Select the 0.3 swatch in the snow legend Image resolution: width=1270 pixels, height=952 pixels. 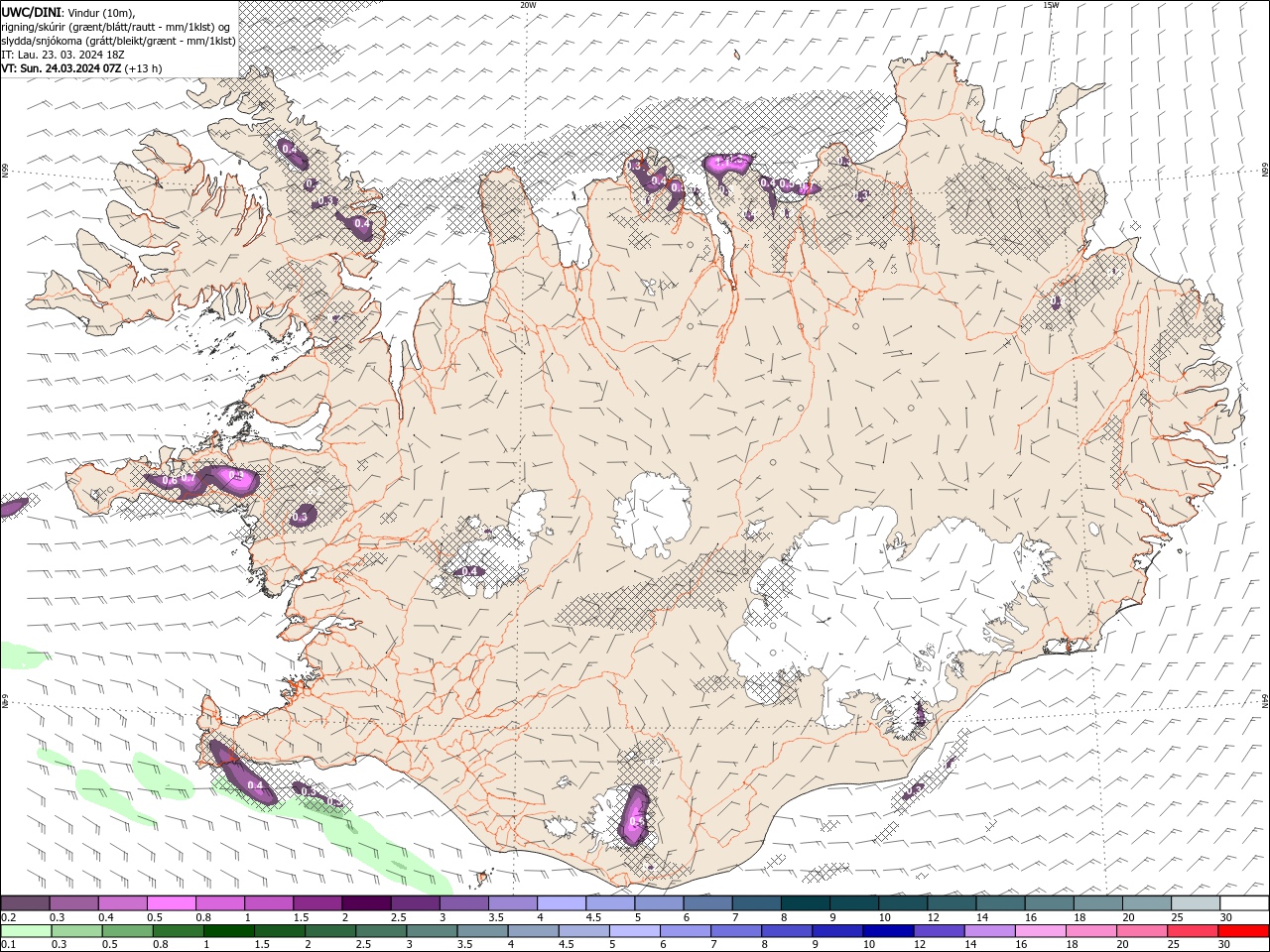coord(73,903)
